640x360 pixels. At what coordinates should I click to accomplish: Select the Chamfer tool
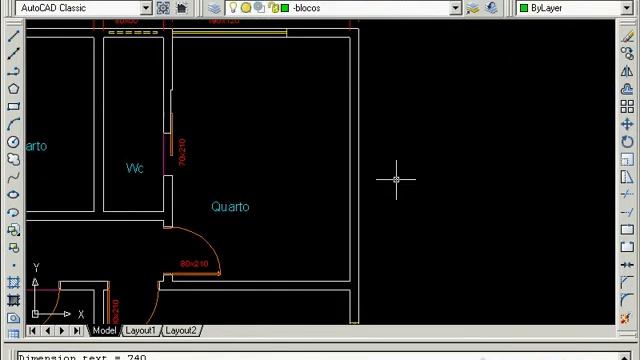[627, 282]
